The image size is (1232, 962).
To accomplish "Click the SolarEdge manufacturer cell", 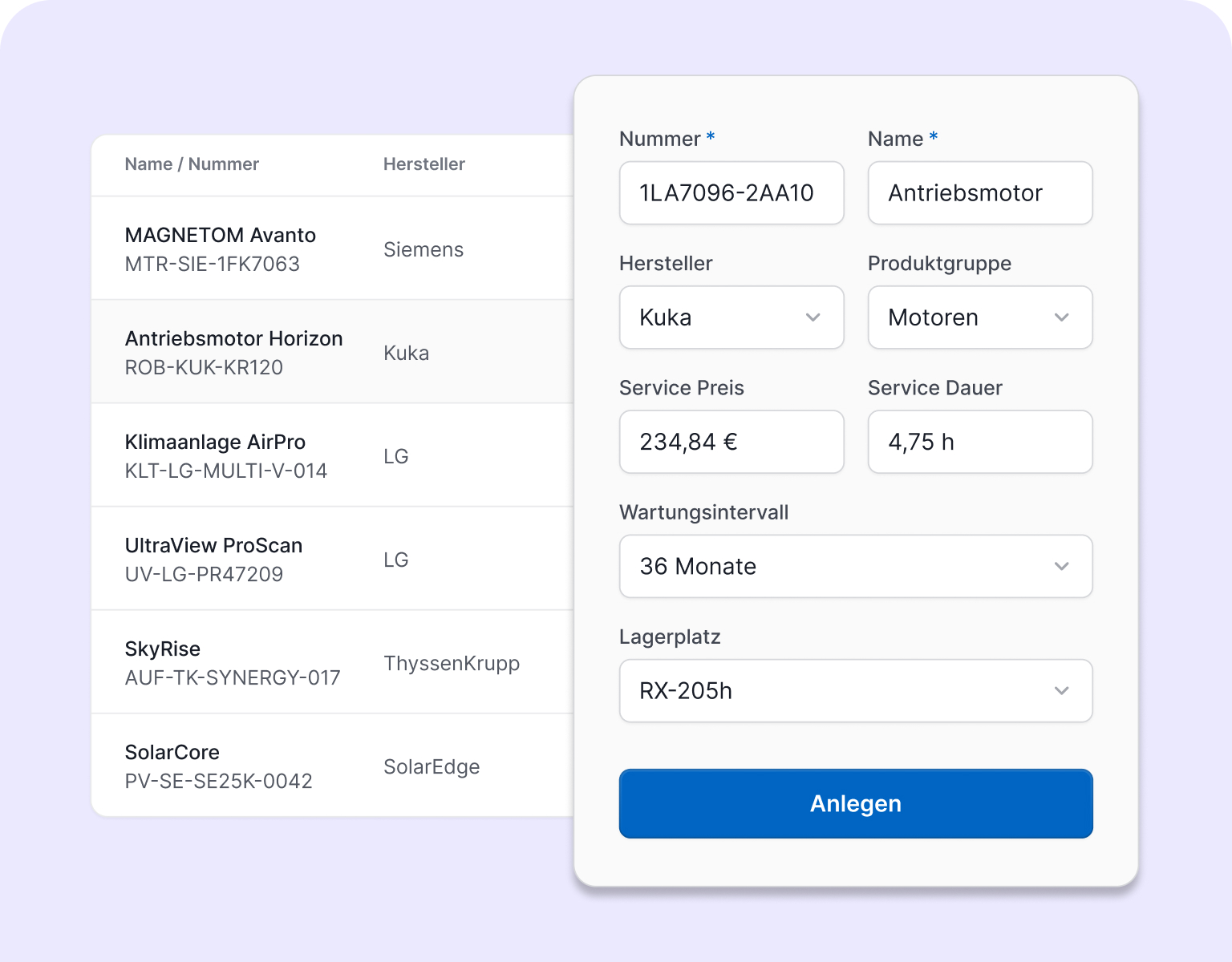I will (x=432, y=766).
